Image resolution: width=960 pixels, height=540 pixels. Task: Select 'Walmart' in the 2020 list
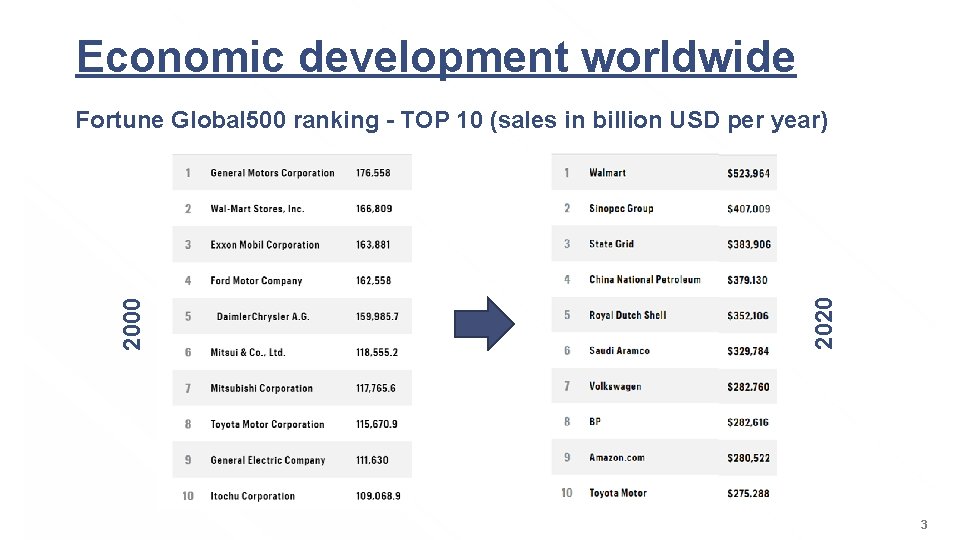tap(607, 173)
